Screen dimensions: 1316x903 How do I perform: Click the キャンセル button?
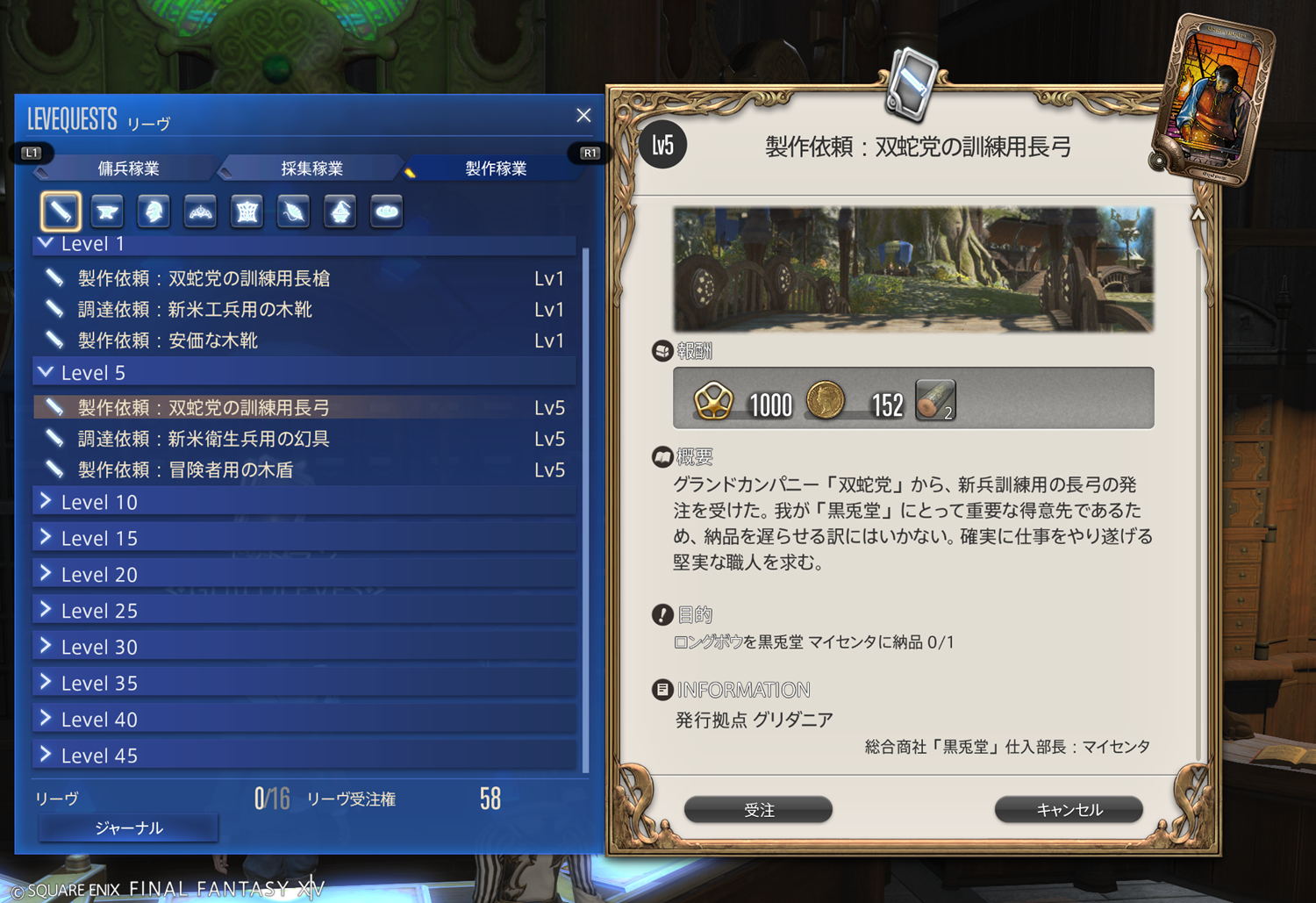1069,810
